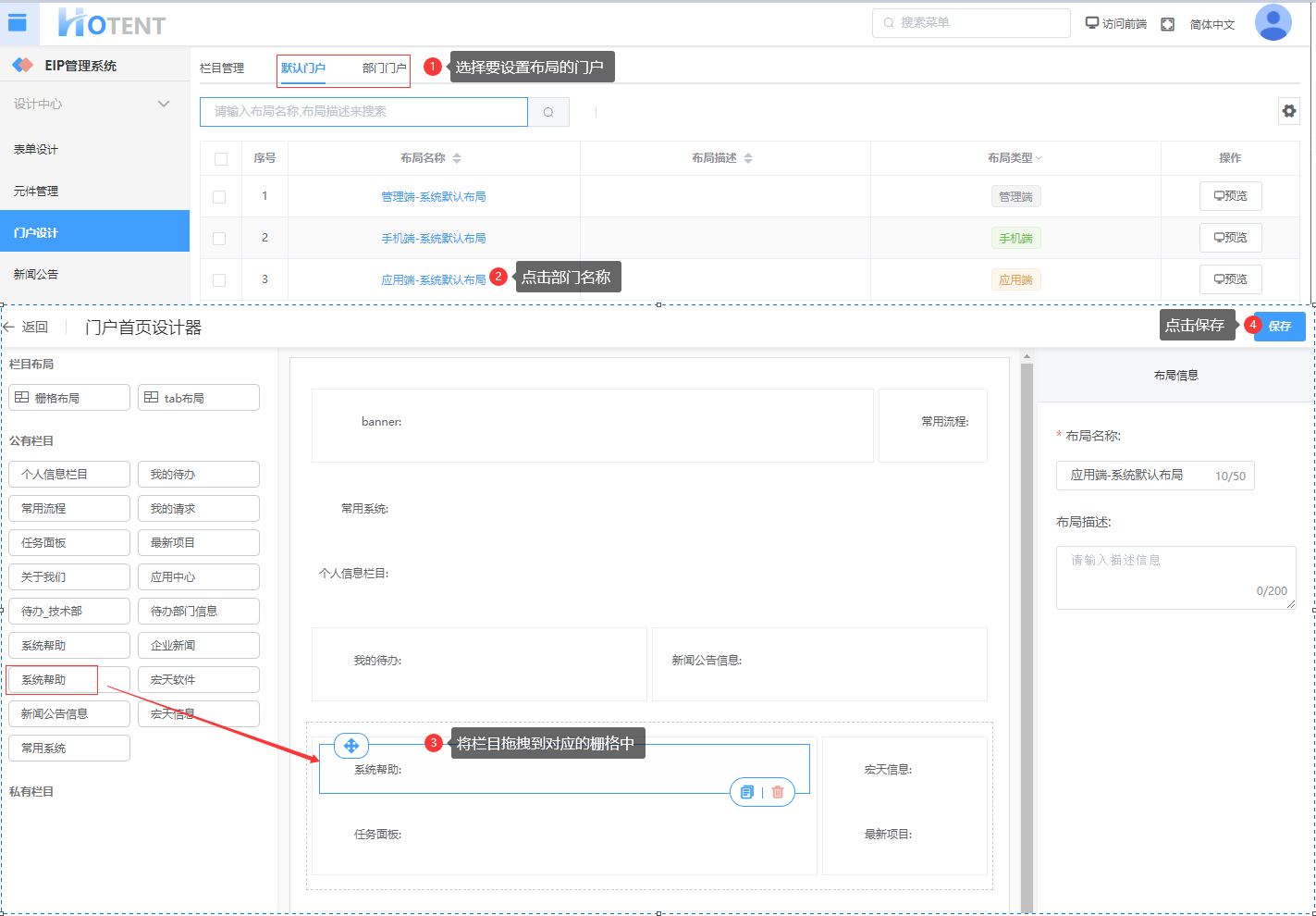
Task: Switch to the 部门门户 tab
Action: [x=384, y=68]
